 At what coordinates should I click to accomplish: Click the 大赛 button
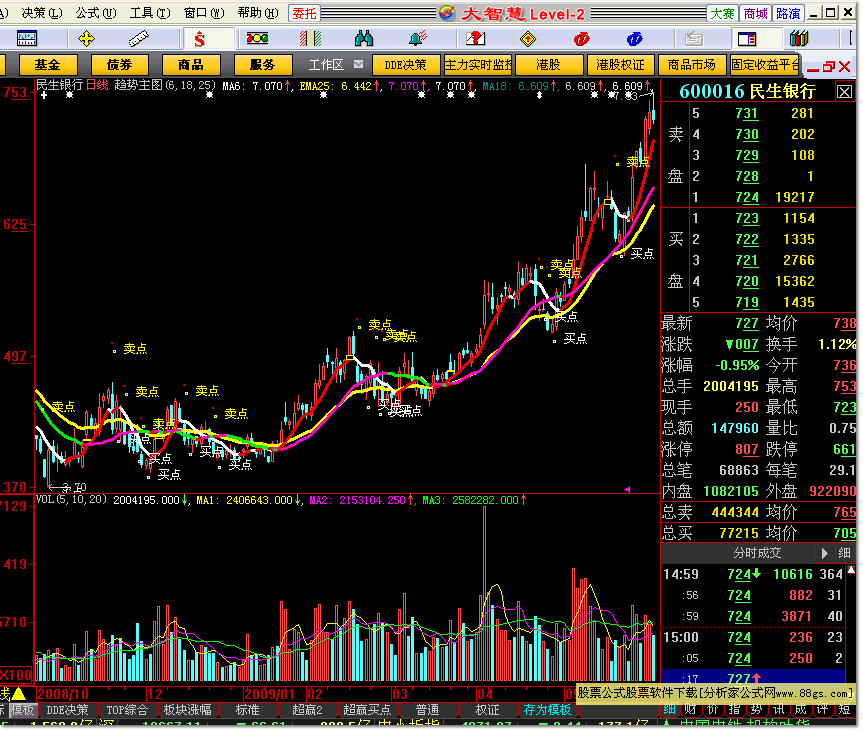[722, 13]
